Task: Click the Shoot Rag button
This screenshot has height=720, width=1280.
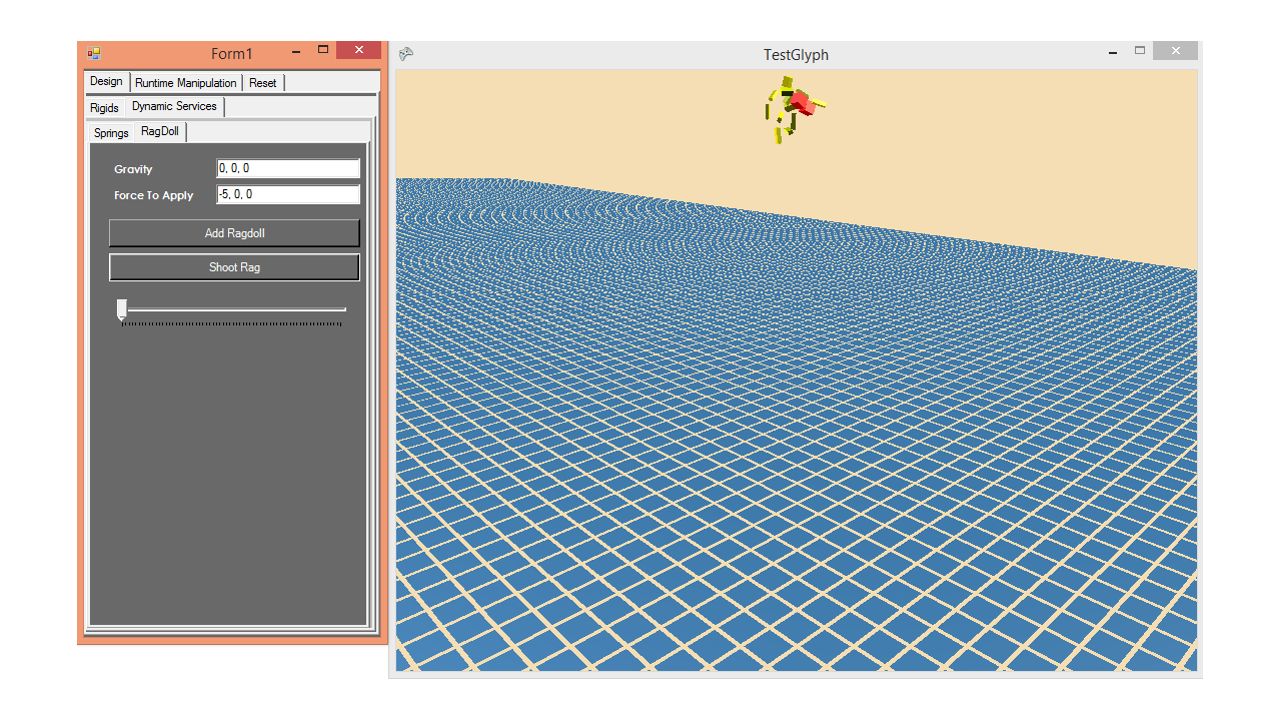Action: pyautogui.click(x=234, y=266)
